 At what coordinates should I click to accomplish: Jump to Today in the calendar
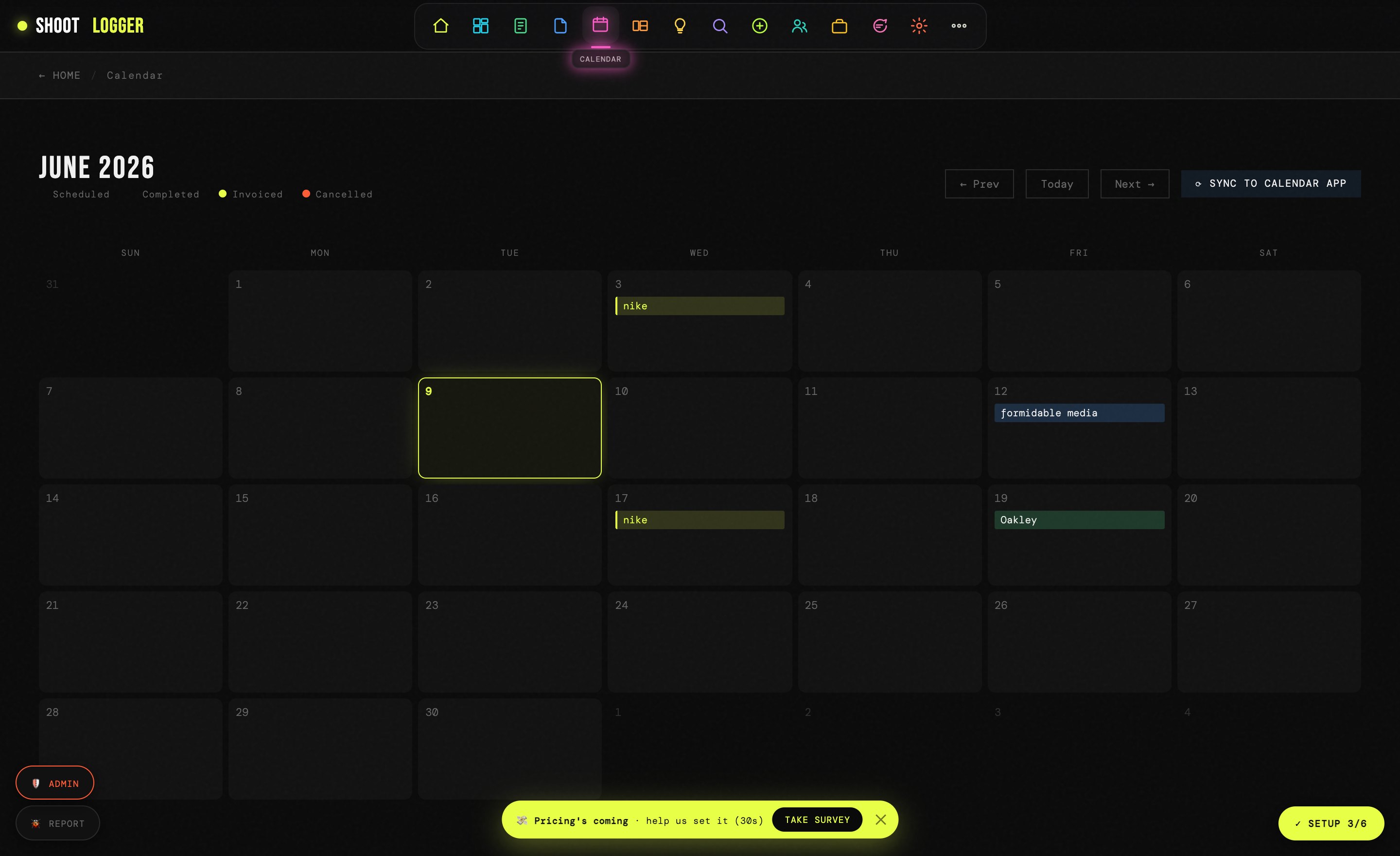pyautogui.click(x=1057, y=183)
